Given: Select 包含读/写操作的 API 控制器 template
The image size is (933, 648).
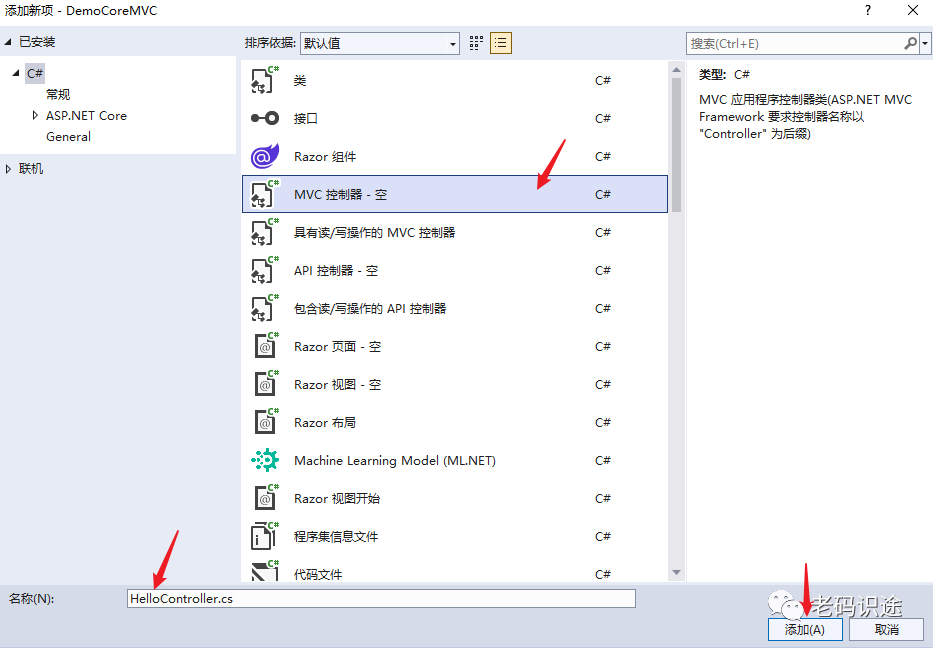Looking at the screenshot, I should [455, 309].
